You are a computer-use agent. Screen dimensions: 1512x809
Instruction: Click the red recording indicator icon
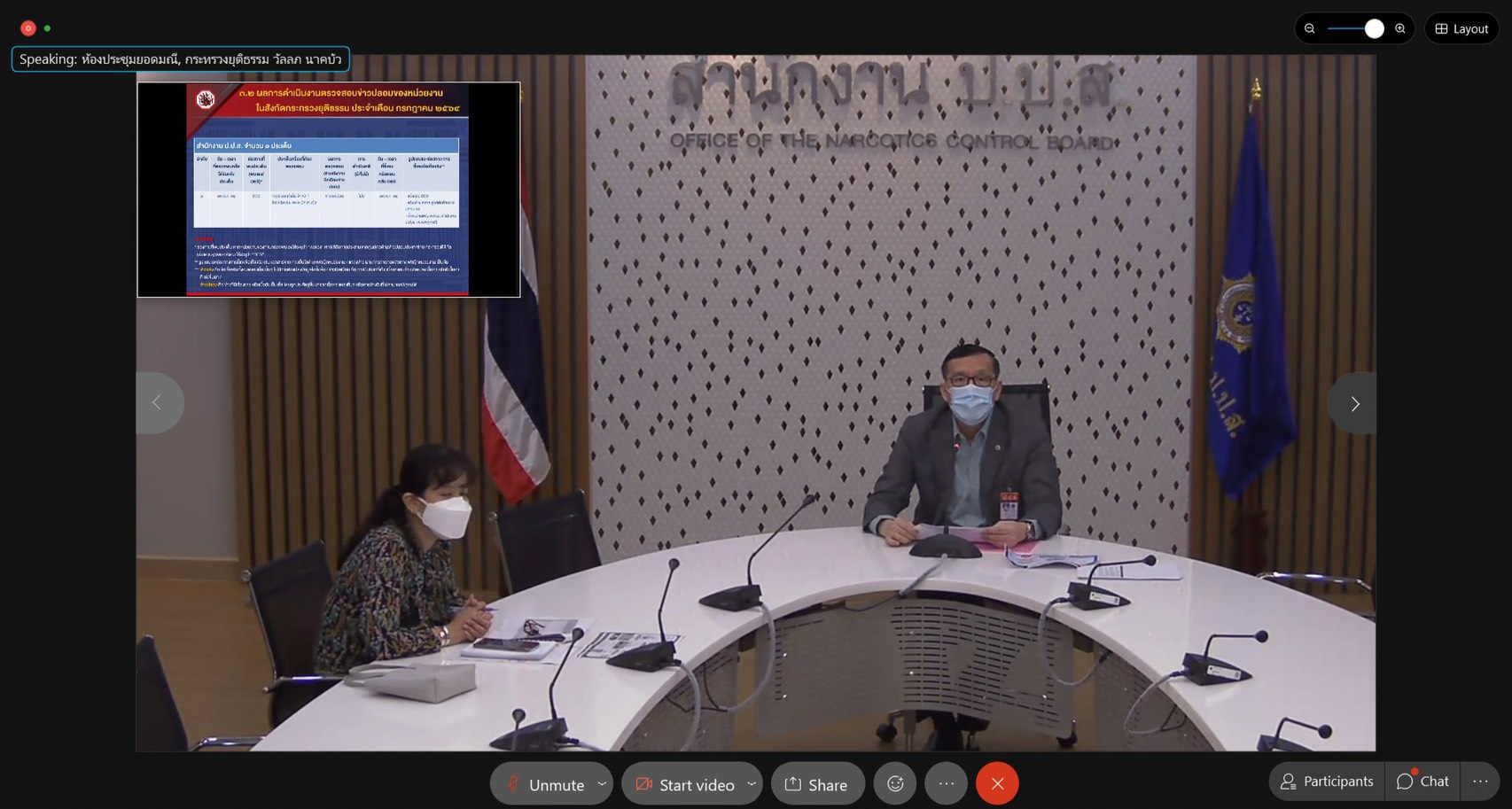(x=28, y=28)
